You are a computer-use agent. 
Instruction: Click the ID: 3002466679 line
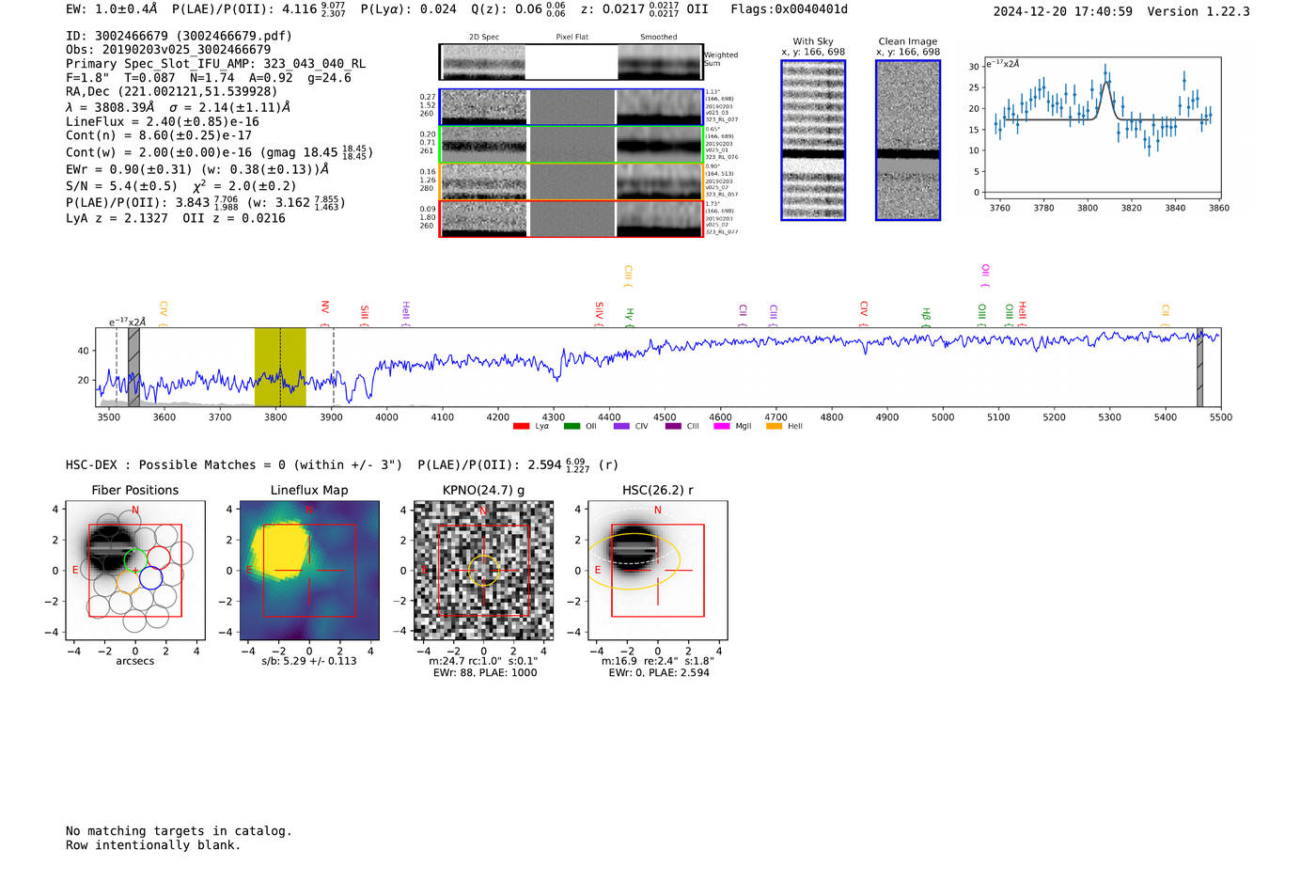coord(179,36)
